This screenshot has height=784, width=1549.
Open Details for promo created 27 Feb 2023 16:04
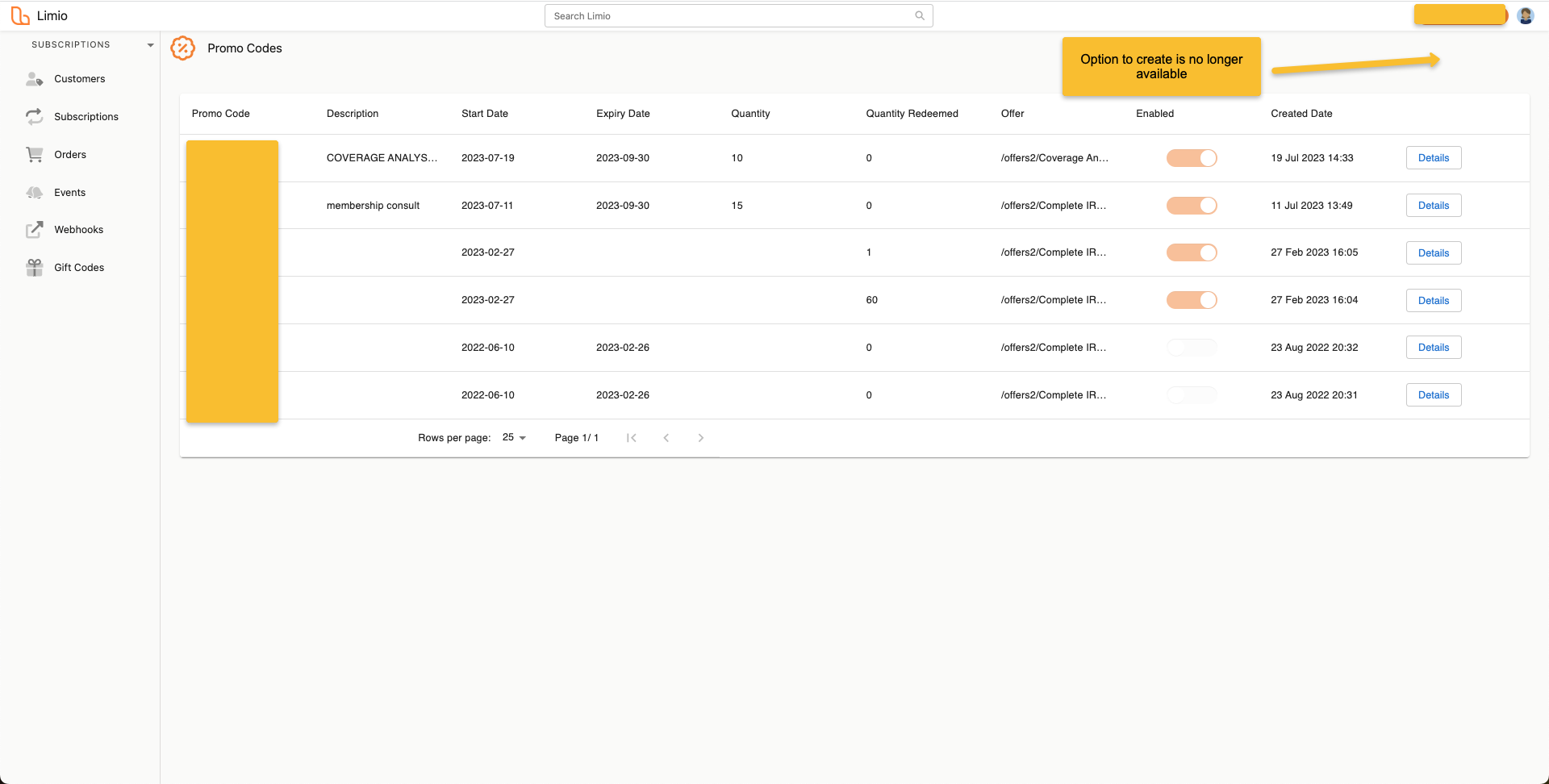(x=1433, y=301)
